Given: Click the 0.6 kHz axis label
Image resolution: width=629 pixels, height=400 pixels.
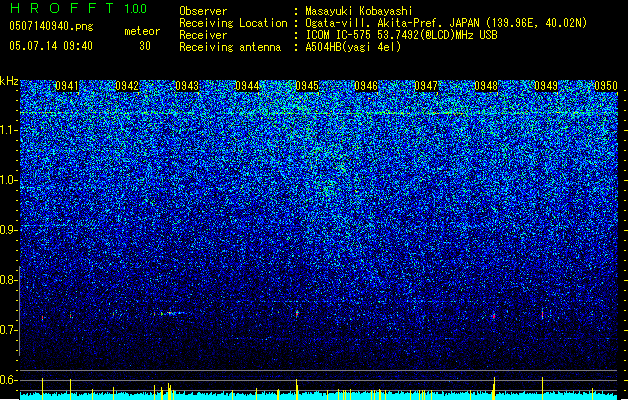Looking at the screenshot, I should 9,380.
